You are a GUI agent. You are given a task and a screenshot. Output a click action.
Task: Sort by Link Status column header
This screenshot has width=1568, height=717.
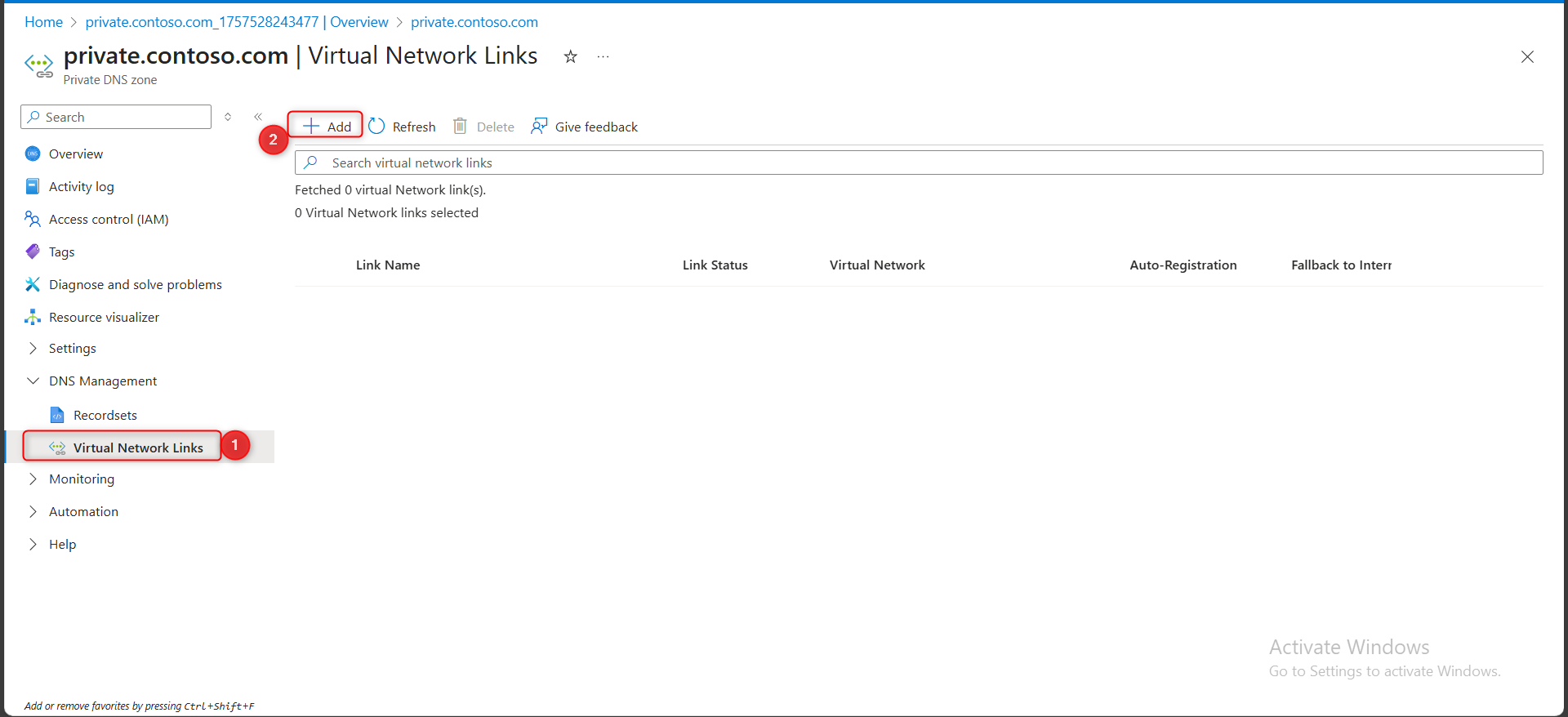(x=715, y=265)
